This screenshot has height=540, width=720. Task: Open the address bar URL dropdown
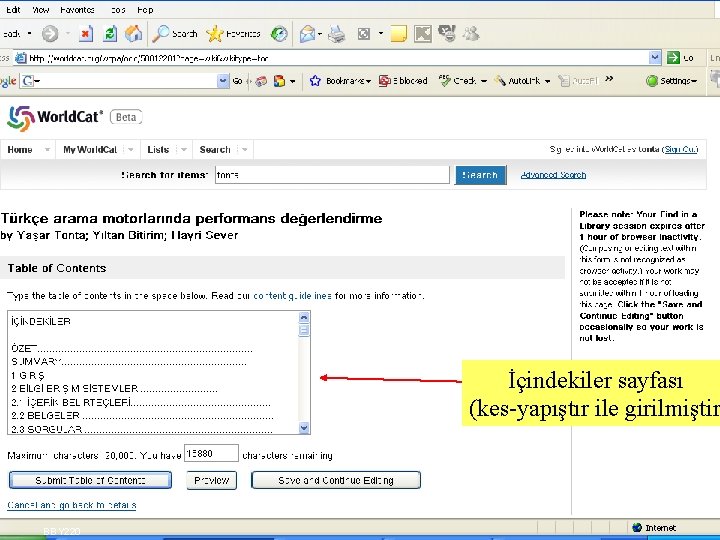pyautogui.click(x=655, y=58)
